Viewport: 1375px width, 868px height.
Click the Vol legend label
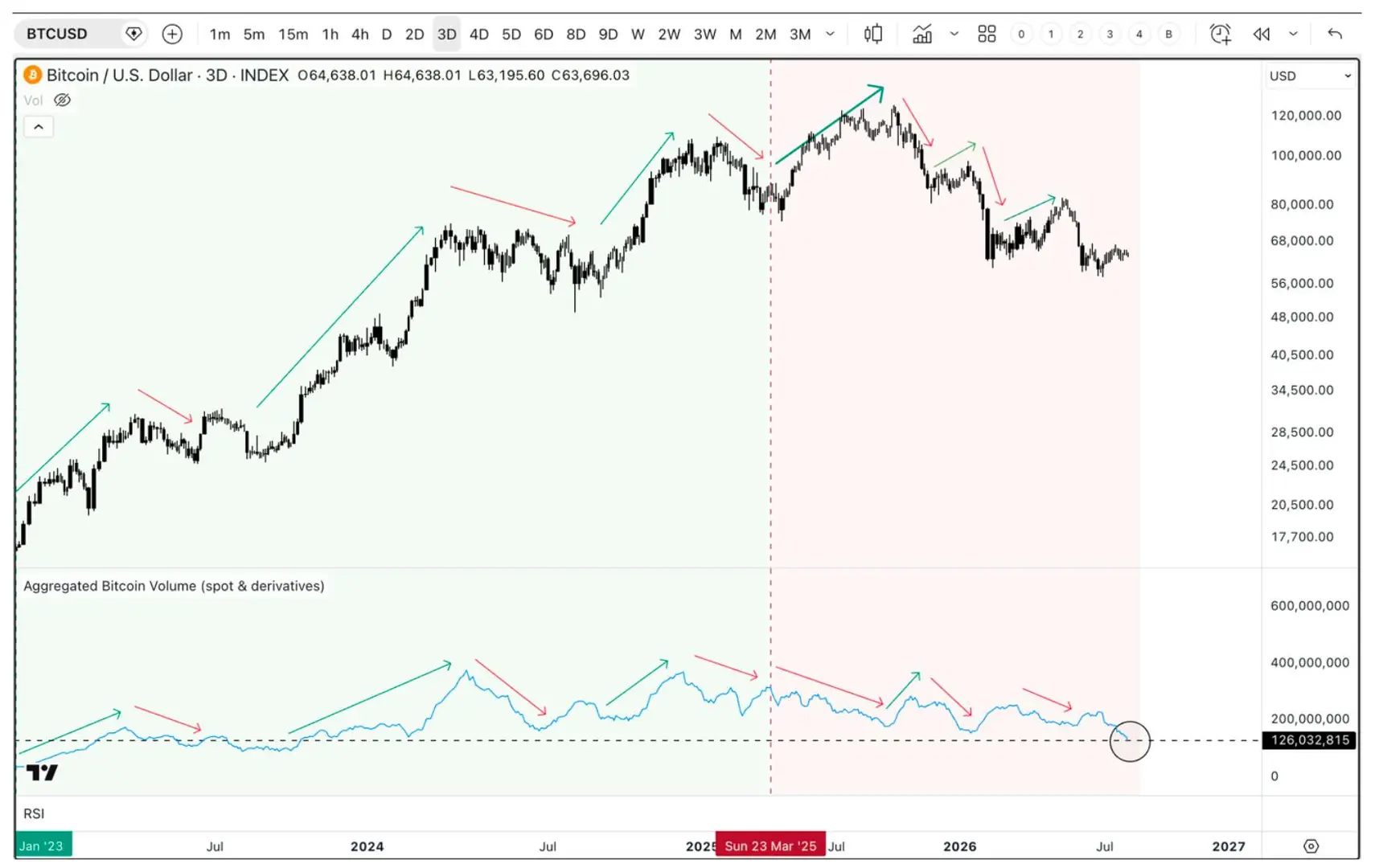[33, 100]
